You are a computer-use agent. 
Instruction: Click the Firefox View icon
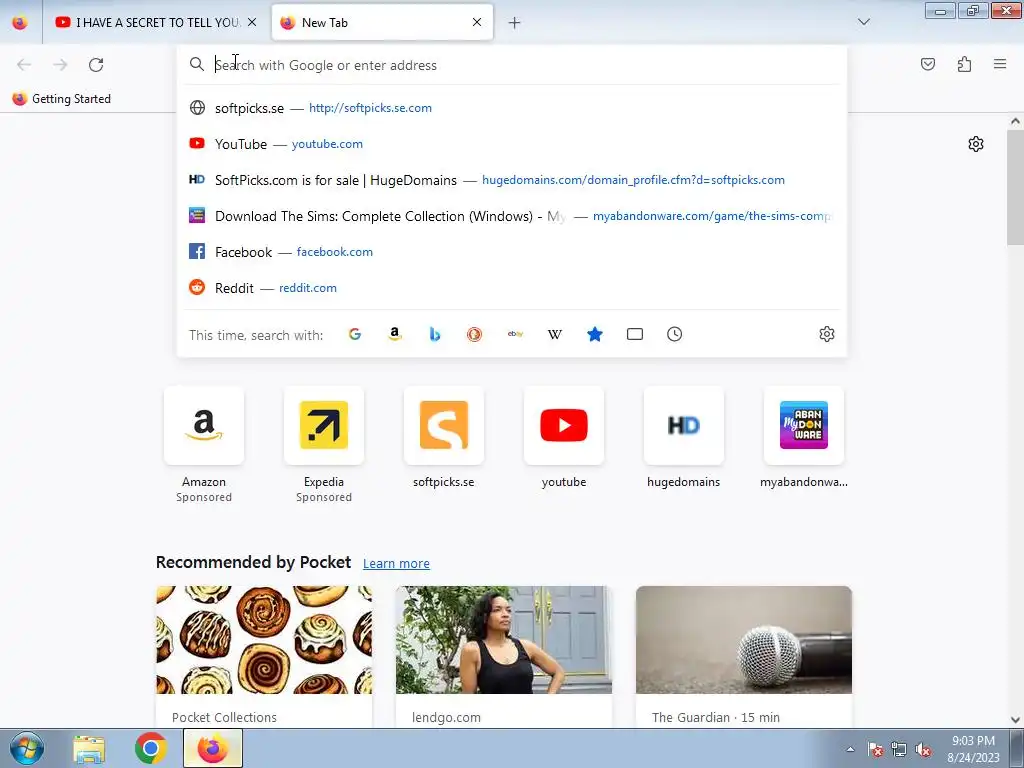(x=20, y=22)
